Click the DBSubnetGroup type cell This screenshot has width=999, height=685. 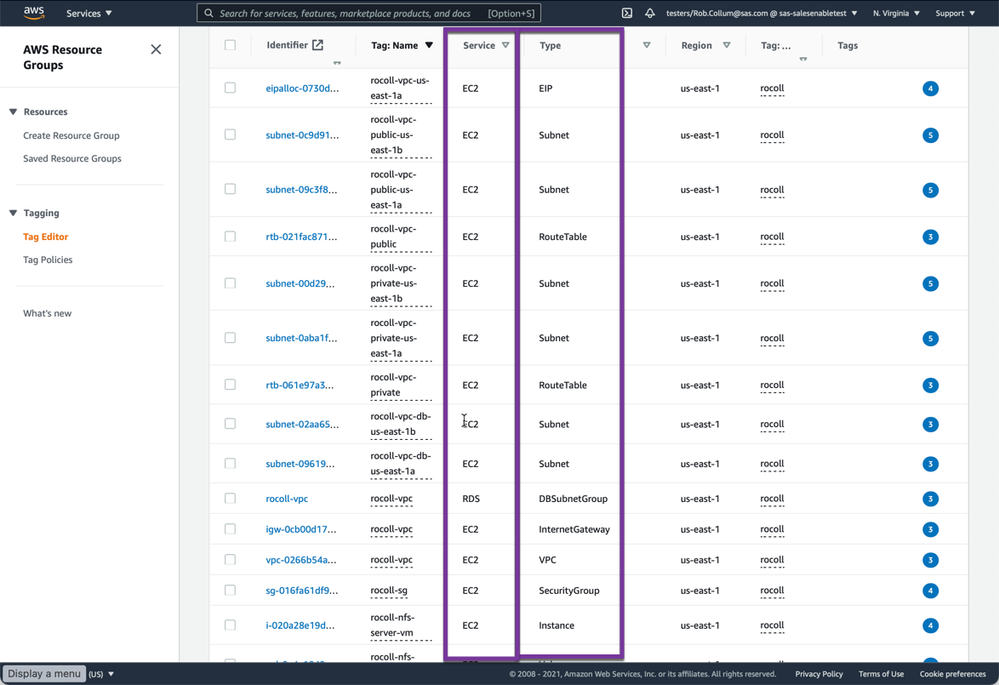(573, 499)
